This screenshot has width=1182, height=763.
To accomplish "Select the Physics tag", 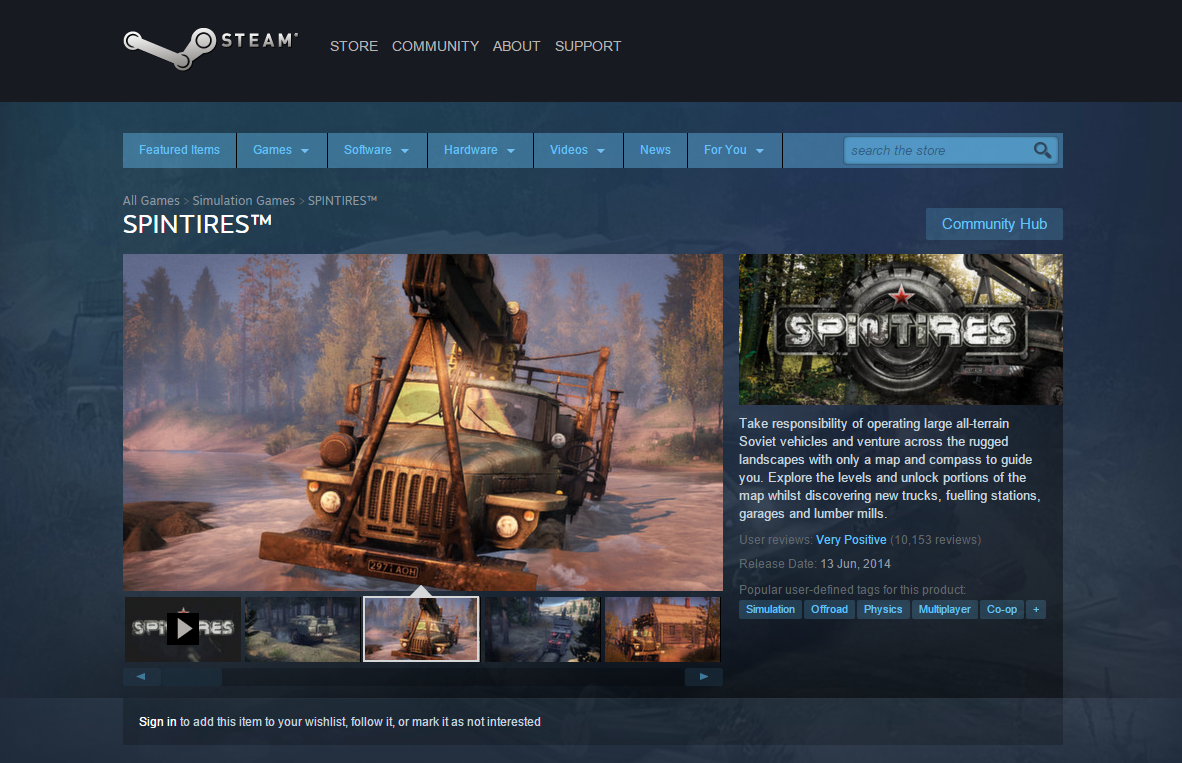I will point(883,609).
